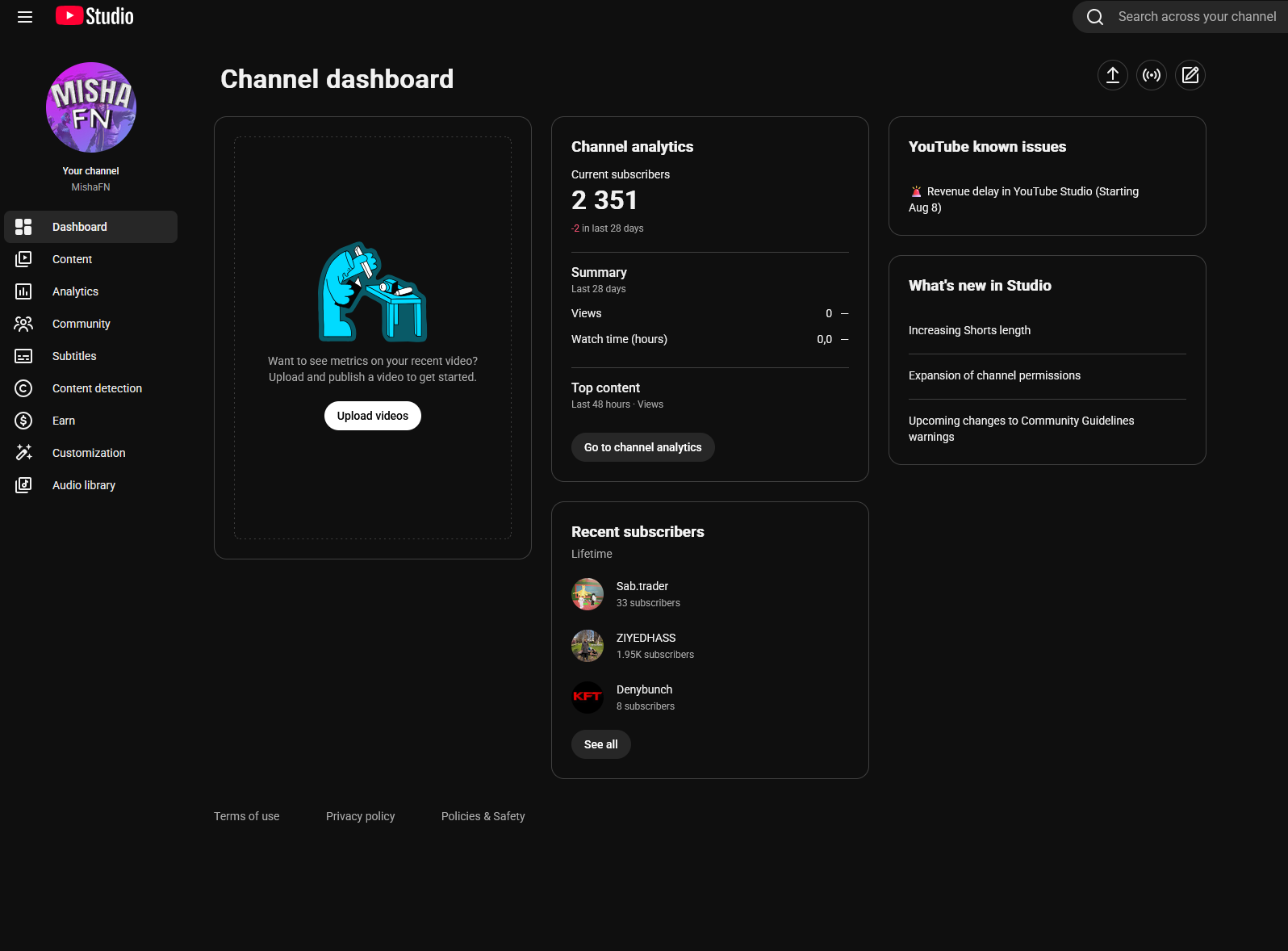Viewport: 1288px width, 951px height.
Task: Click the upload videos arrow icon
Action: tap(1113, 75)
